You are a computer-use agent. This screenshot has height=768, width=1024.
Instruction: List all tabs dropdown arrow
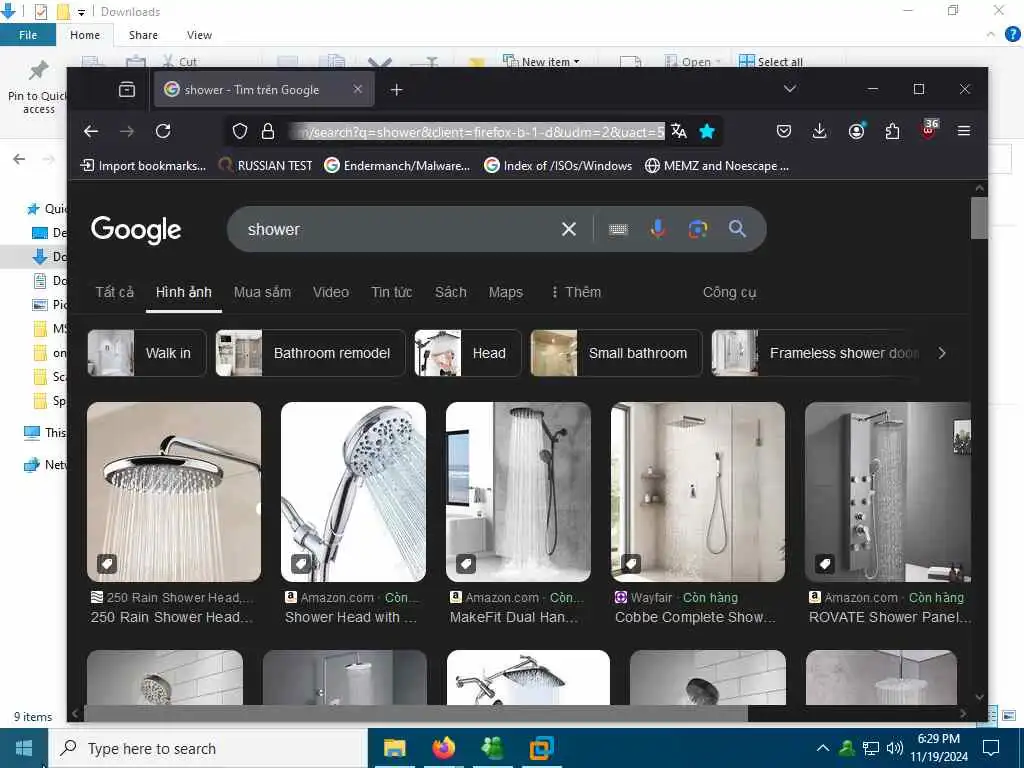point(790,89)
